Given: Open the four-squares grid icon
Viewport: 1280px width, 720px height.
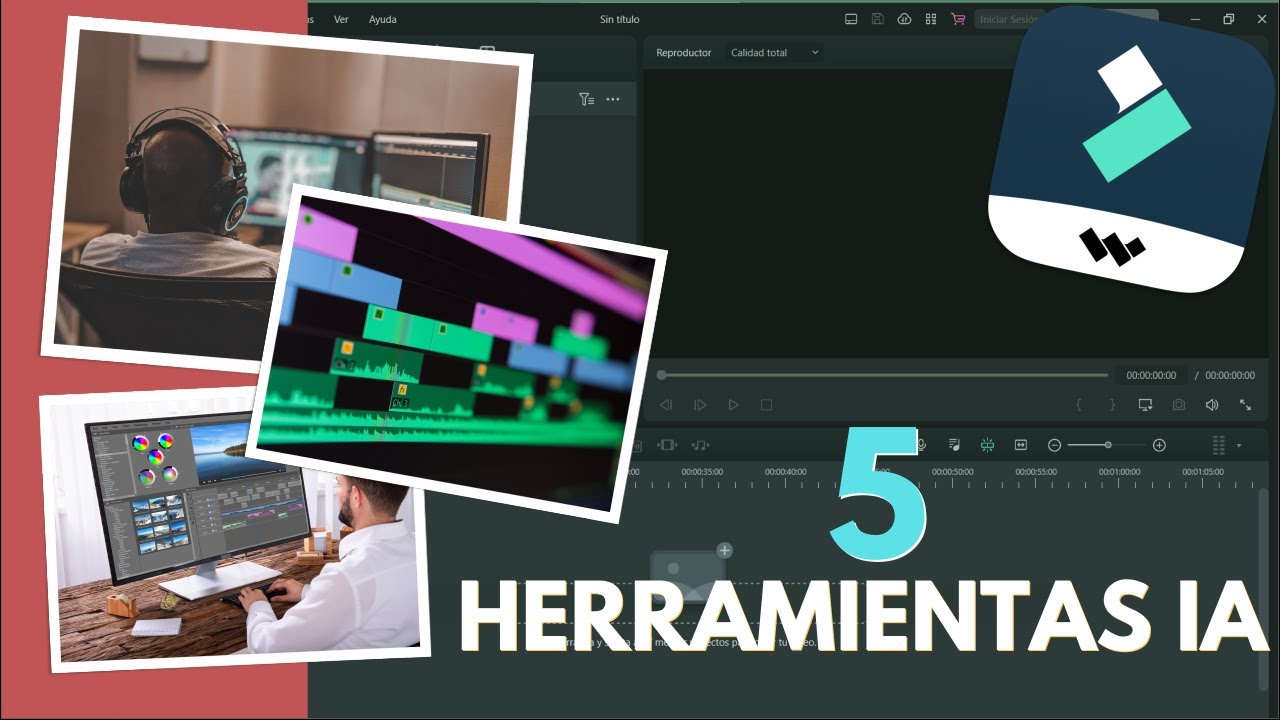Looking at the screenshot, I should point(931,19).
